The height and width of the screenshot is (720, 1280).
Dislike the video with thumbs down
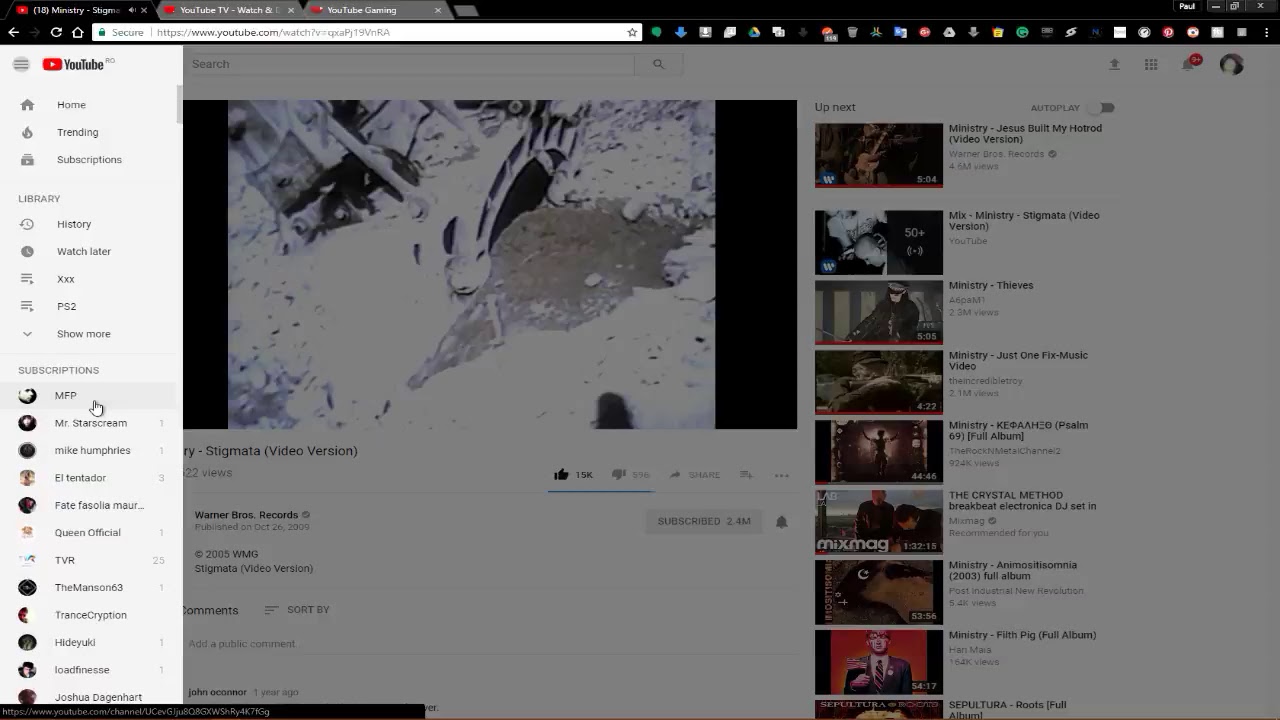tap(618, 475)
